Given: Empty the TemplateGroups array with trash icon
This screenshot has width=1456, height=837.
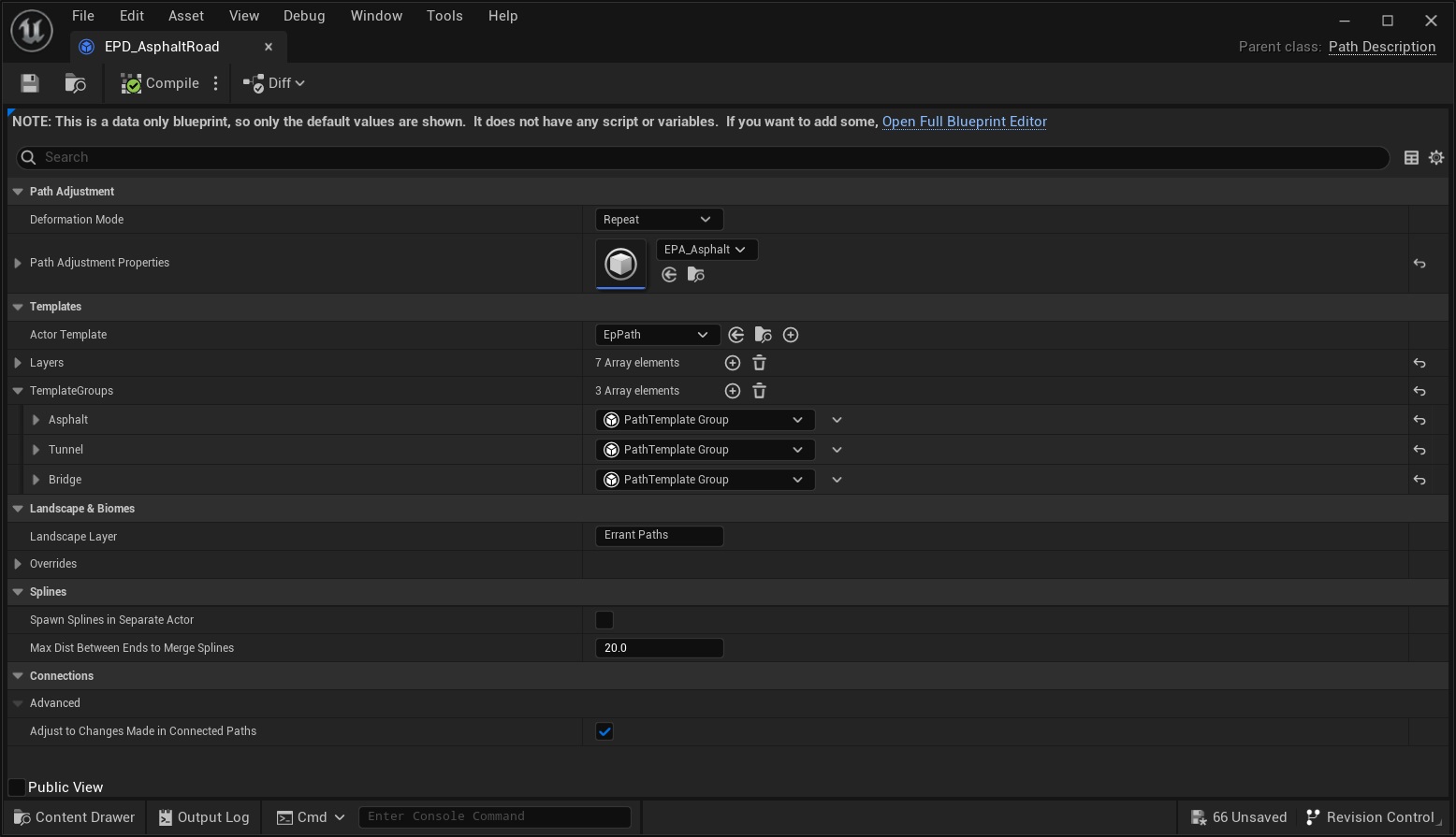Looking at the screenshot, I should tap(760, 391).
